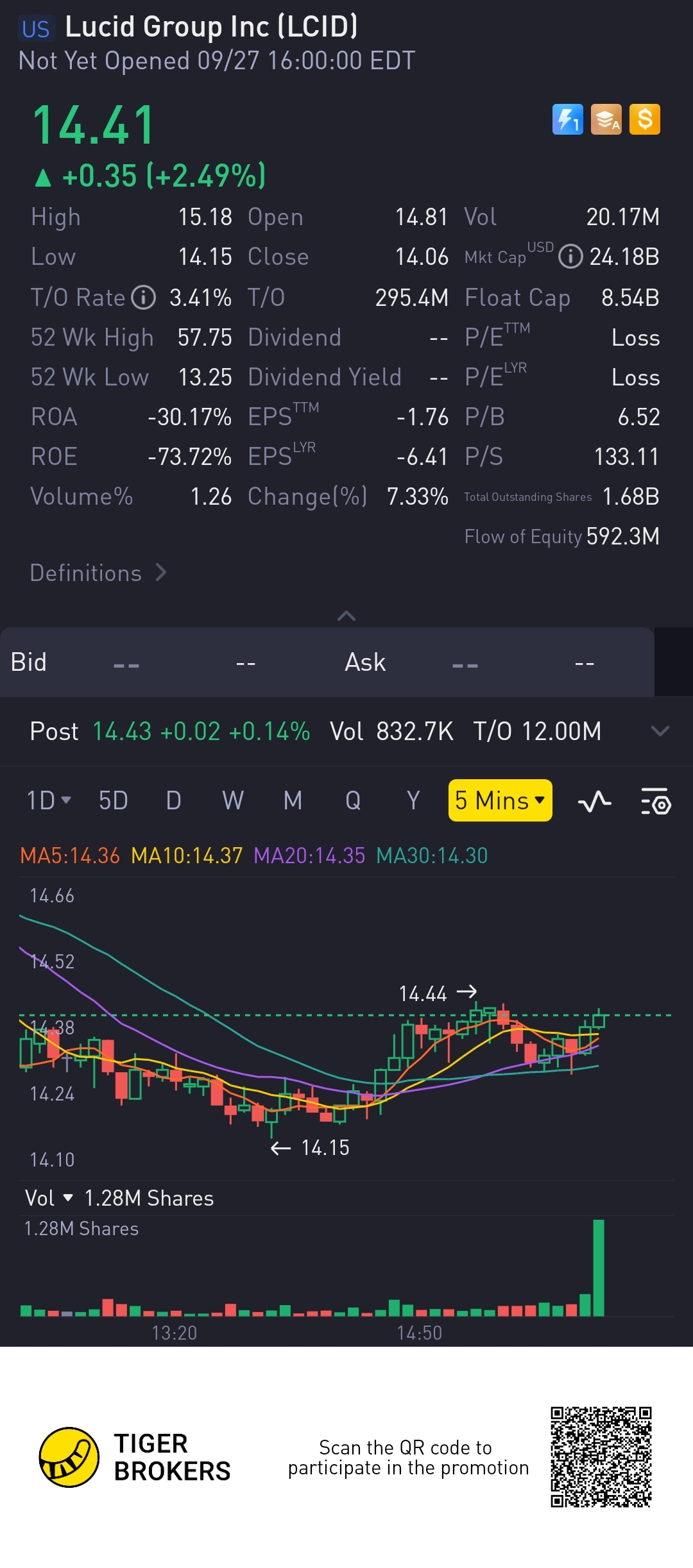Tap the MA30:14.30 indicator label
The image size is (693, 1568).
coord(432,856)
